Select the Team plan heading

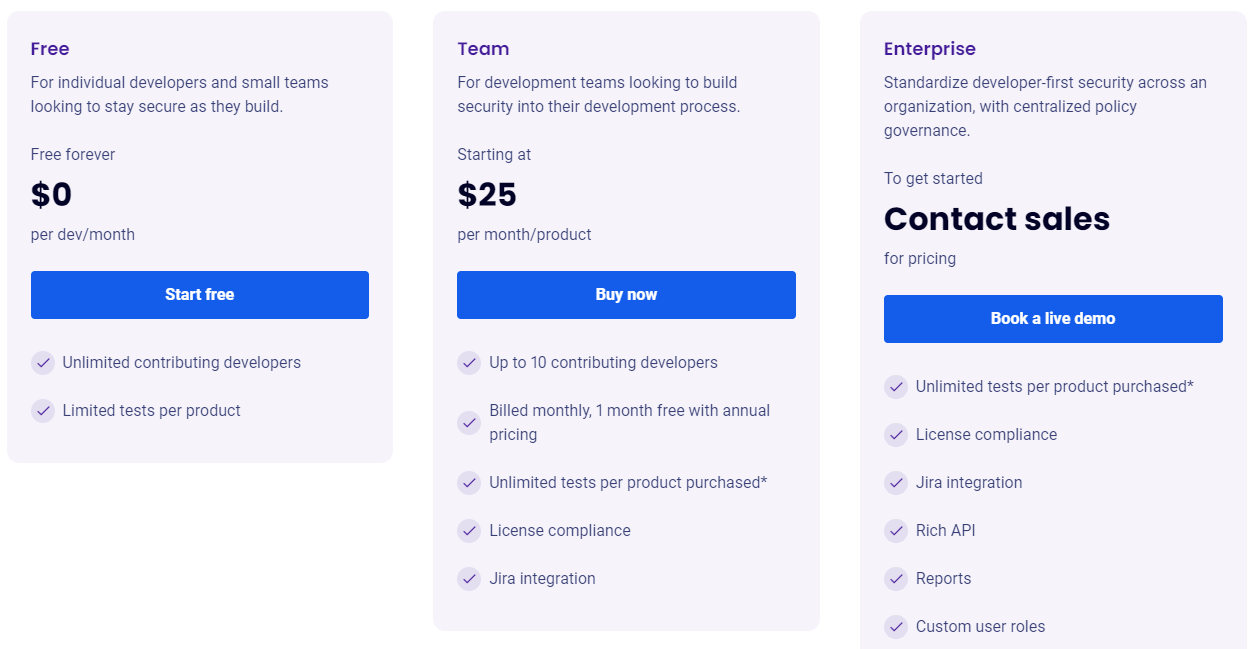pyautogui.click(x=483, y=49)
